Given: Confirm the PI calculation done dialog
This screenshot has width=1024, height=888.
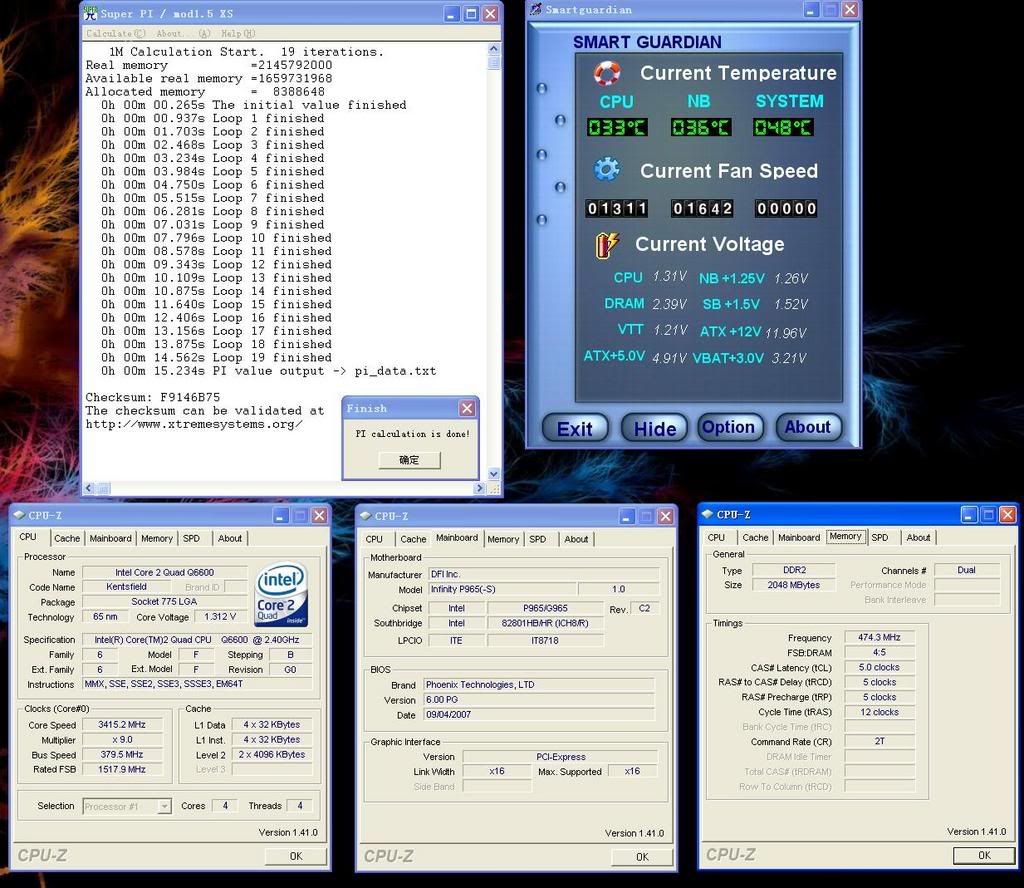Looking at the screenshot, I should coord(410,460).
